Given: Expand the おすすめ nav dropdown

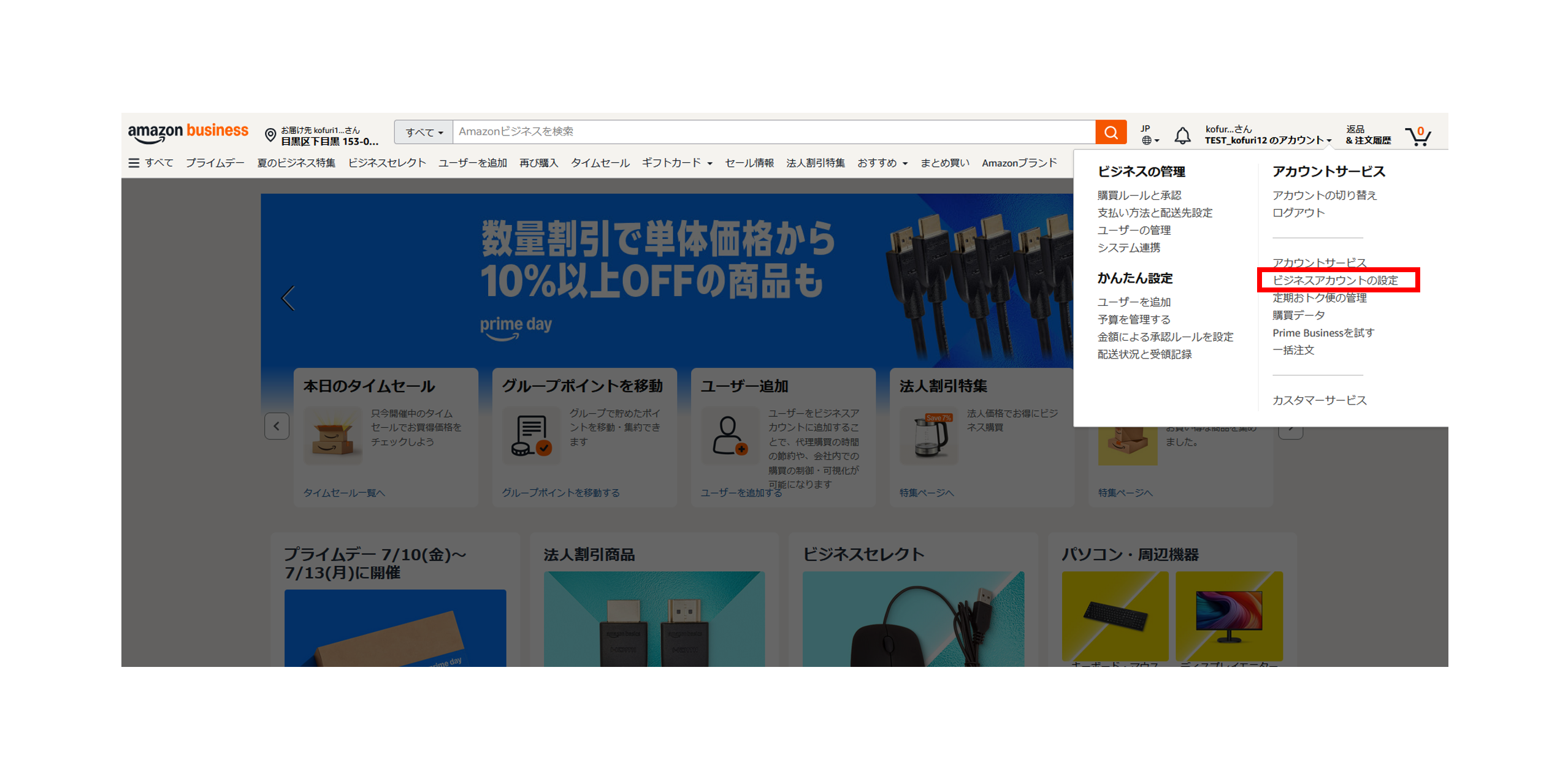Looking at the screenshot, I should pyautogui.click(x=882, y=162).
